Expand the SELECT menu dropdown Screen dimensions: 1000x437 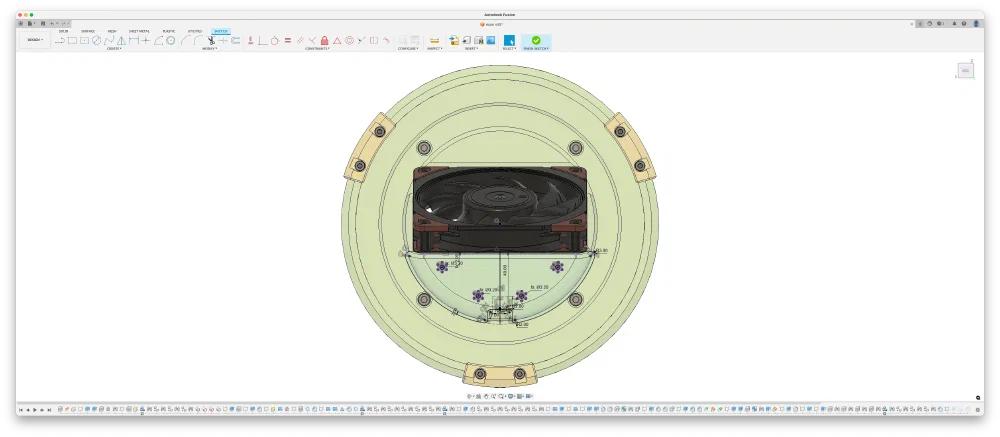pos(509,48)
